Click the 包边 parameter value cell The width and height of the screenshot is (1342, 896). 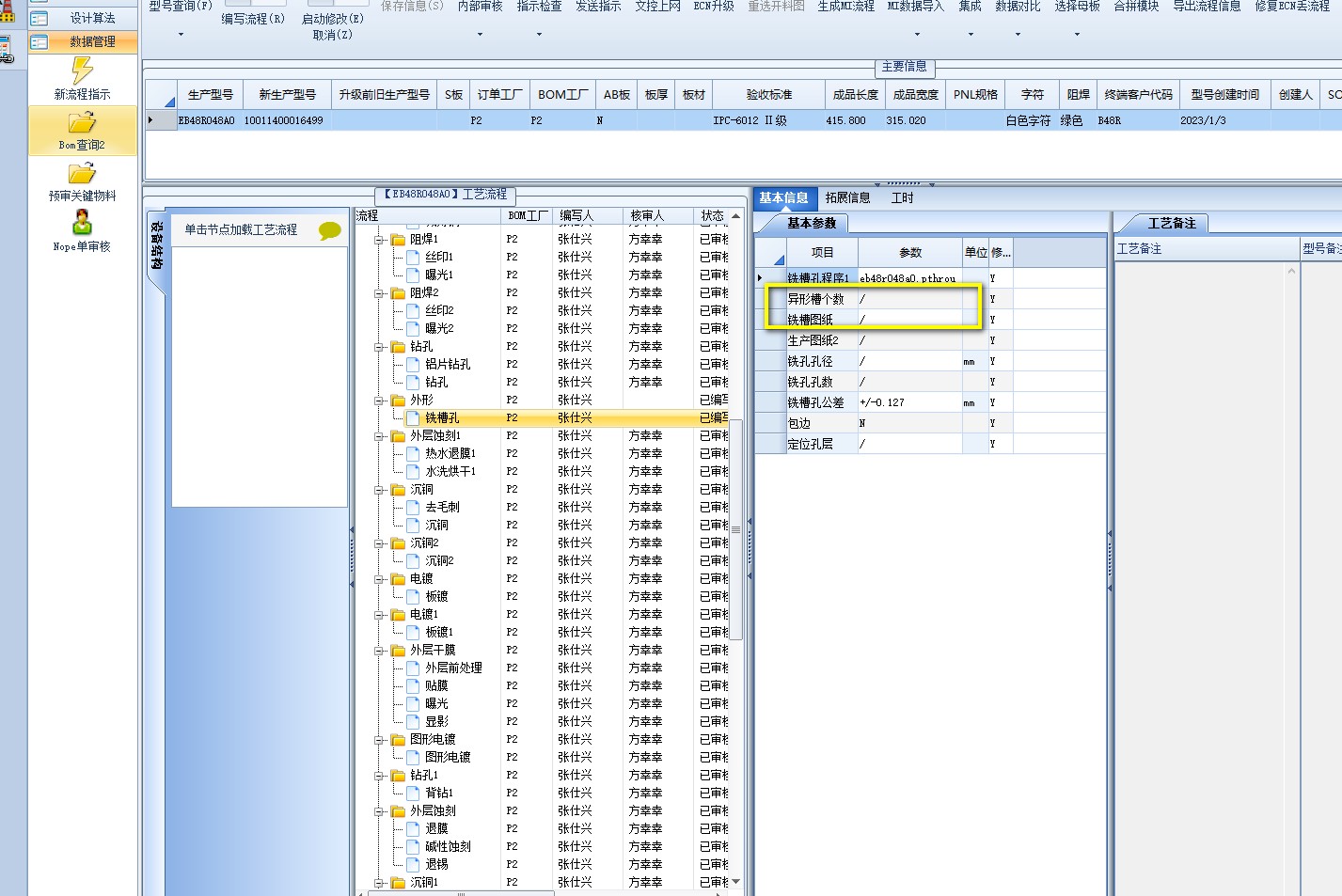(909, 423)
